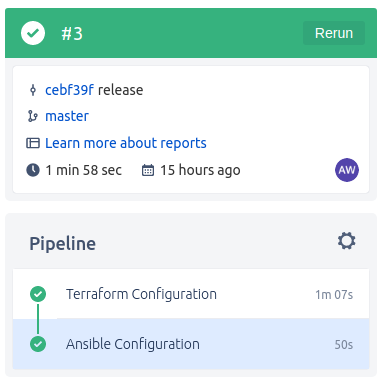Click the build number #3 heading

(72, 34)
